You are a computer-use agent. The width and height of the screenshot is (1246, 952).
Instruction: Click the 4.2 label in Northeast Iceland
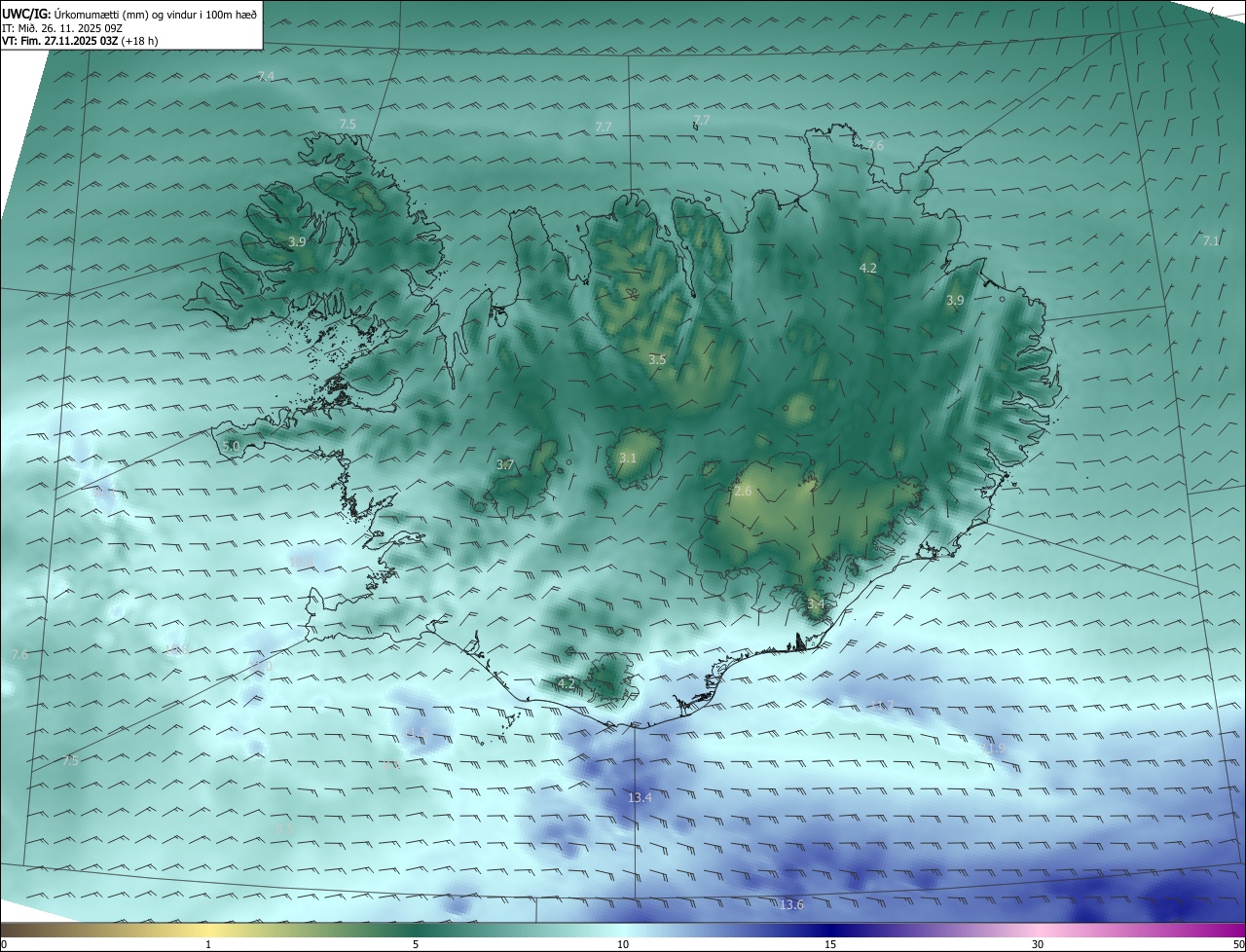point(868,268)
